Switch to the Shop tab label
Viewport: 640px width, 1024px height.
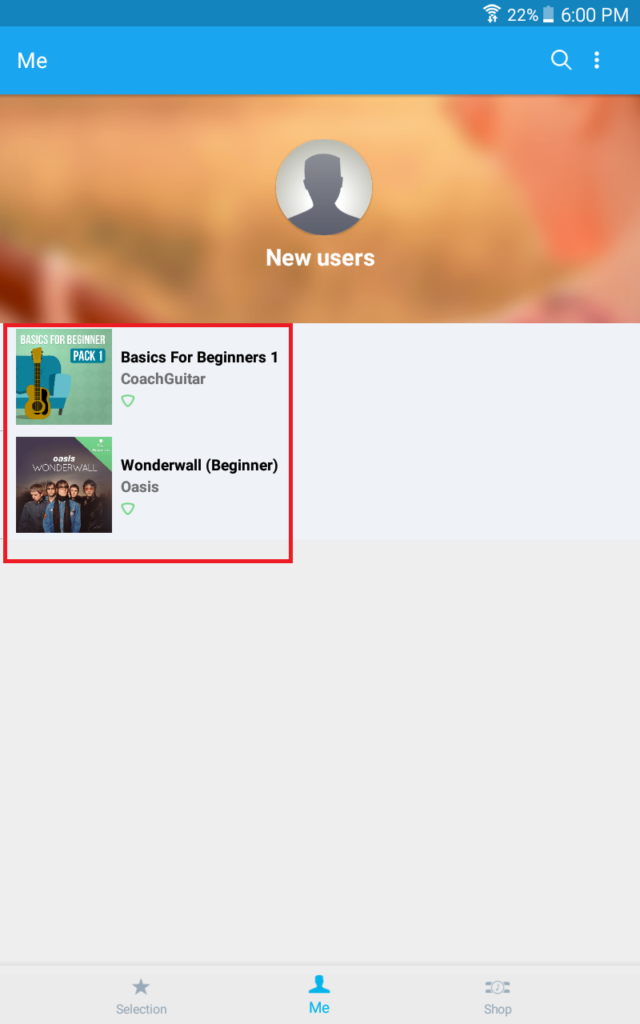[498, 1009]
